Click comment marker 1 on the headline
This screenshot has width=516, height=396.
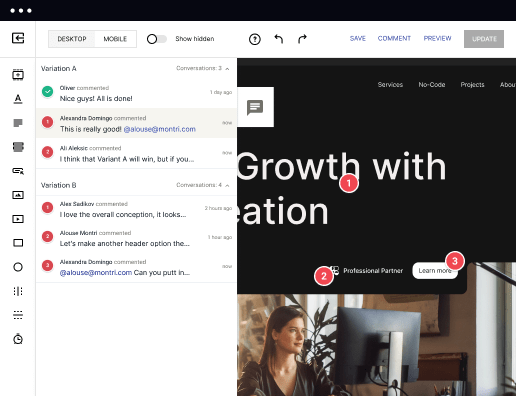(x=349, y=183)
